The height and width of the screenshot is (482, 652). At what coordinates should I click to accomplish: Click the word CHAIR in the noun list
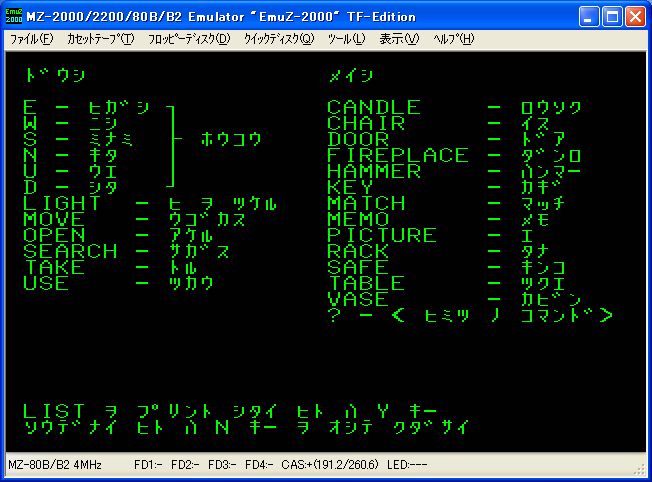point(366,123)
